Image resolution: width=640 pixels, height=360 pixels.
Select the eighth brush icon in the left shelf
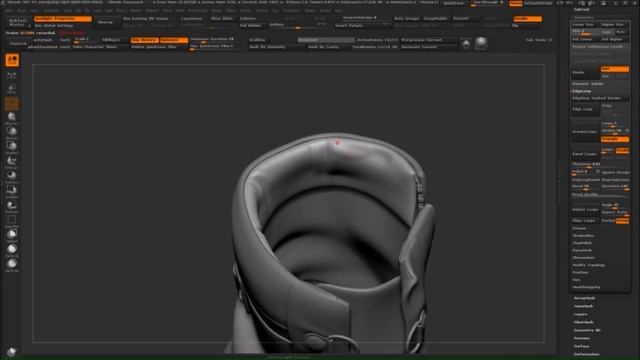(12, 162)
